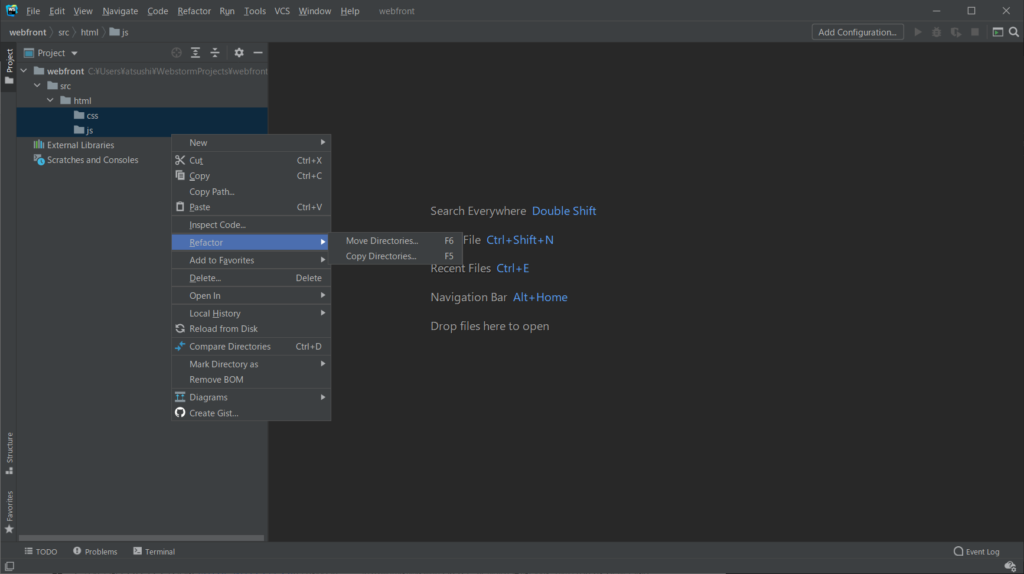Open the Event Log
This screenshot has height=574, width=1024.
[976, 552]
